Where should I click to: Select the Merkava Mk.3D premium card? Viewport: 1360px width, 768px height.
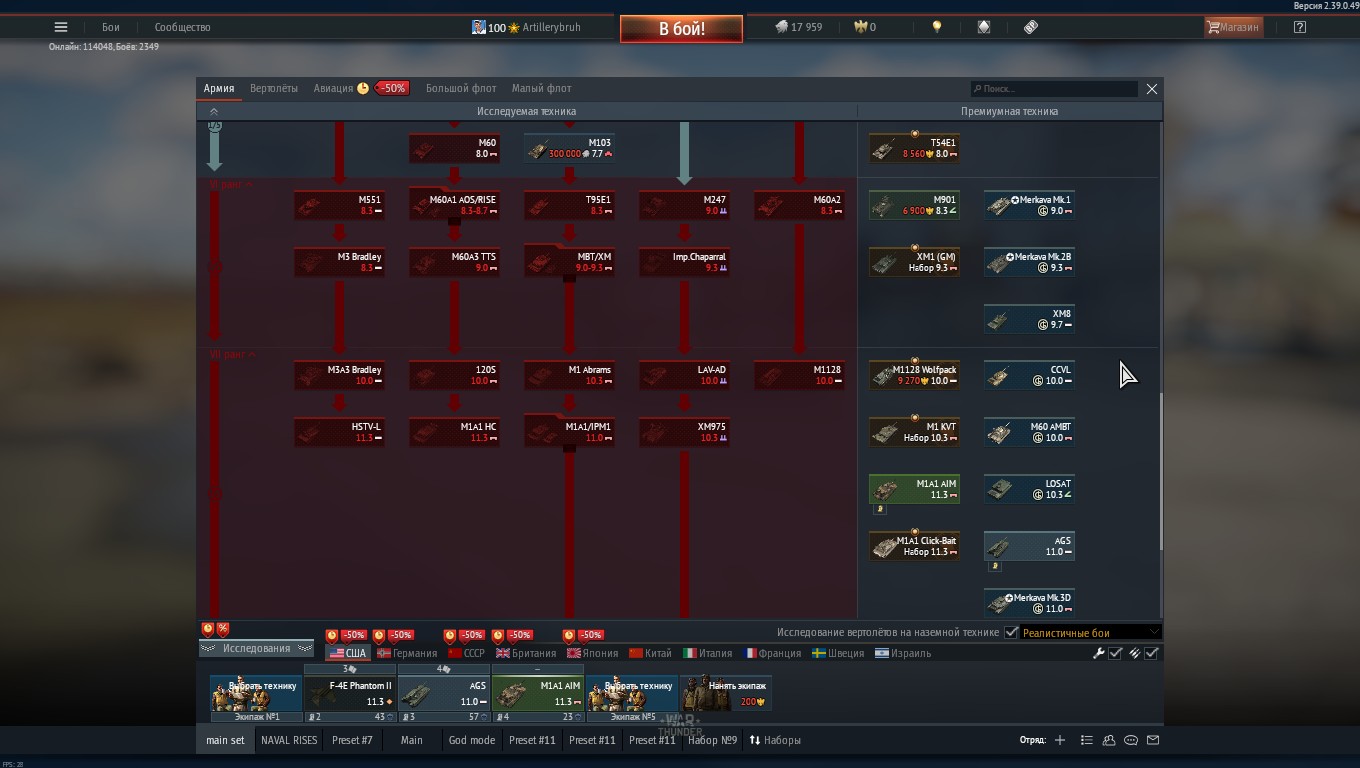pos(1030,603)
